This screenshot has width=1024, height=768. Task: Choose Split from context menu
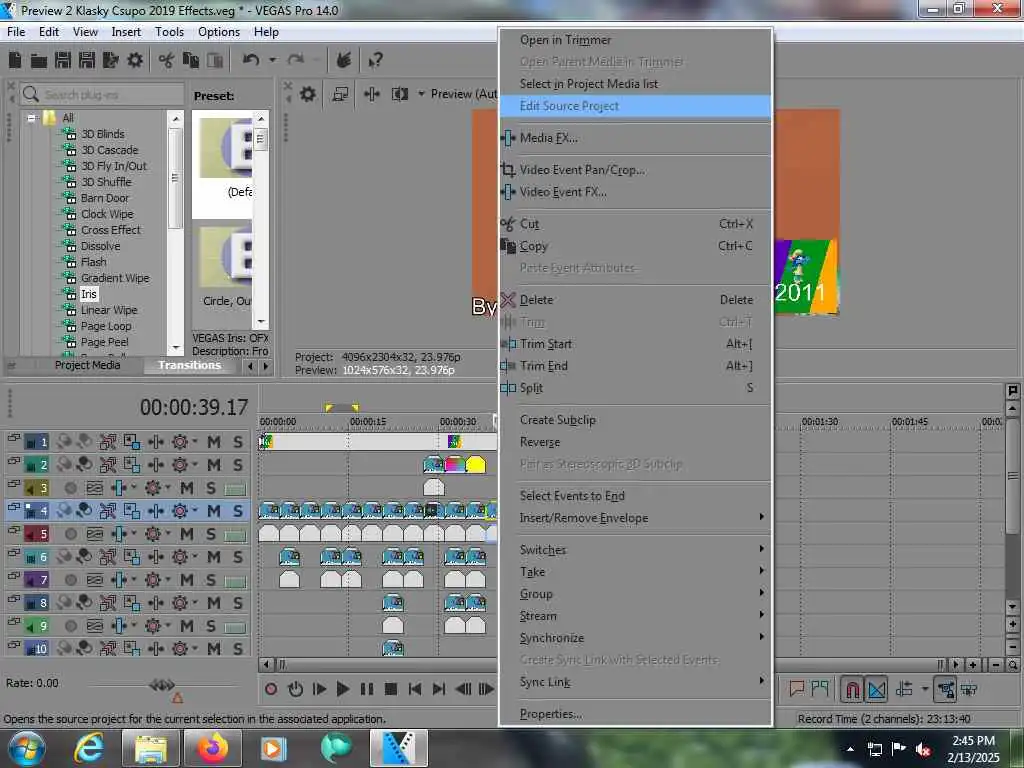point(636,388)
